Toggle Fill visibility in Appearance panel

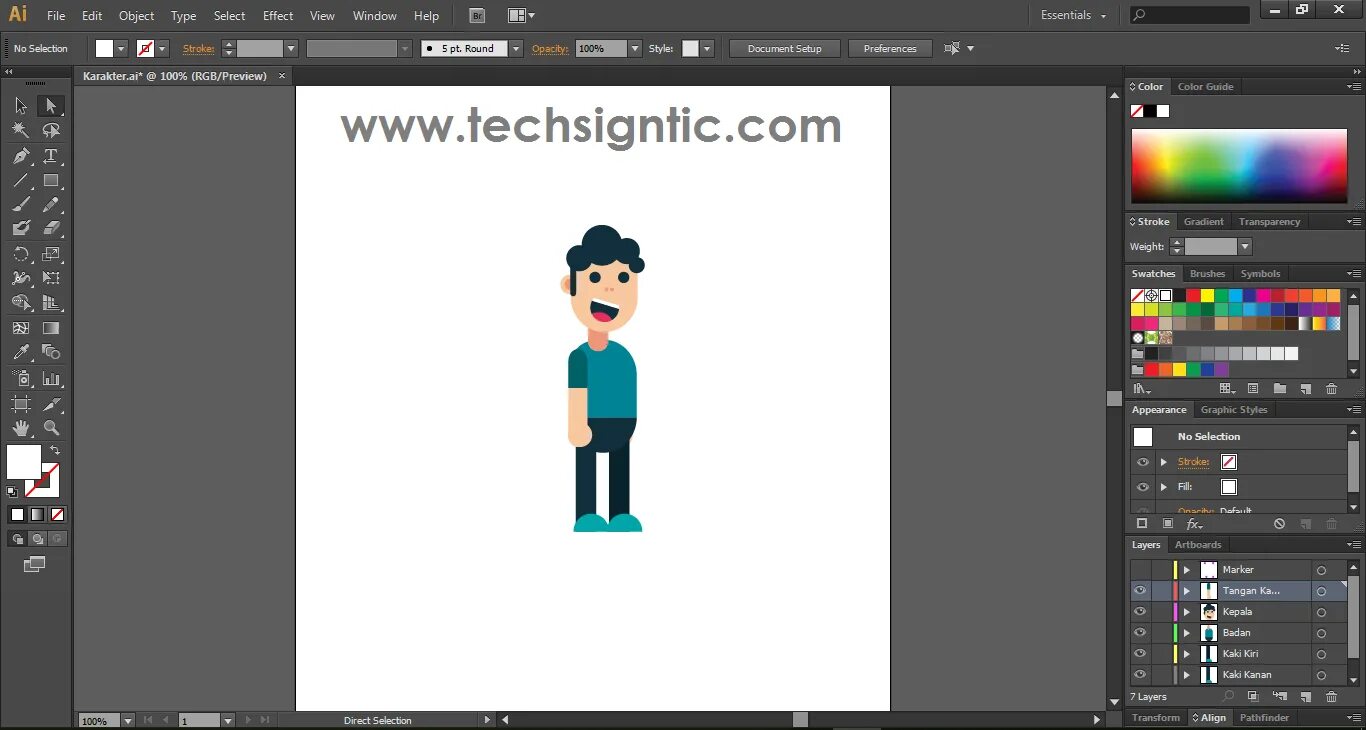[1142, 487]
